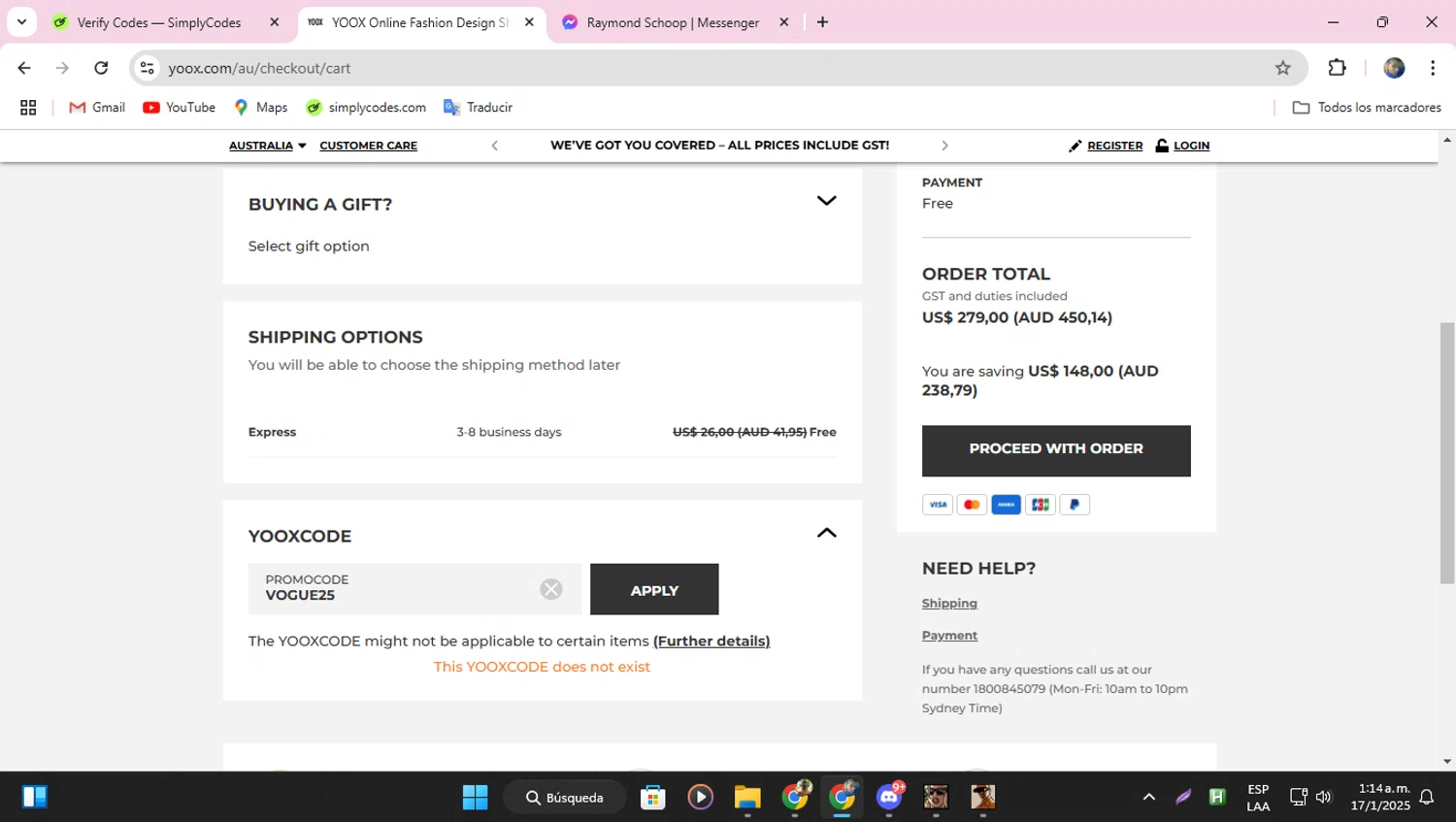Open the widgets panel in taskbar

(35, 798)
